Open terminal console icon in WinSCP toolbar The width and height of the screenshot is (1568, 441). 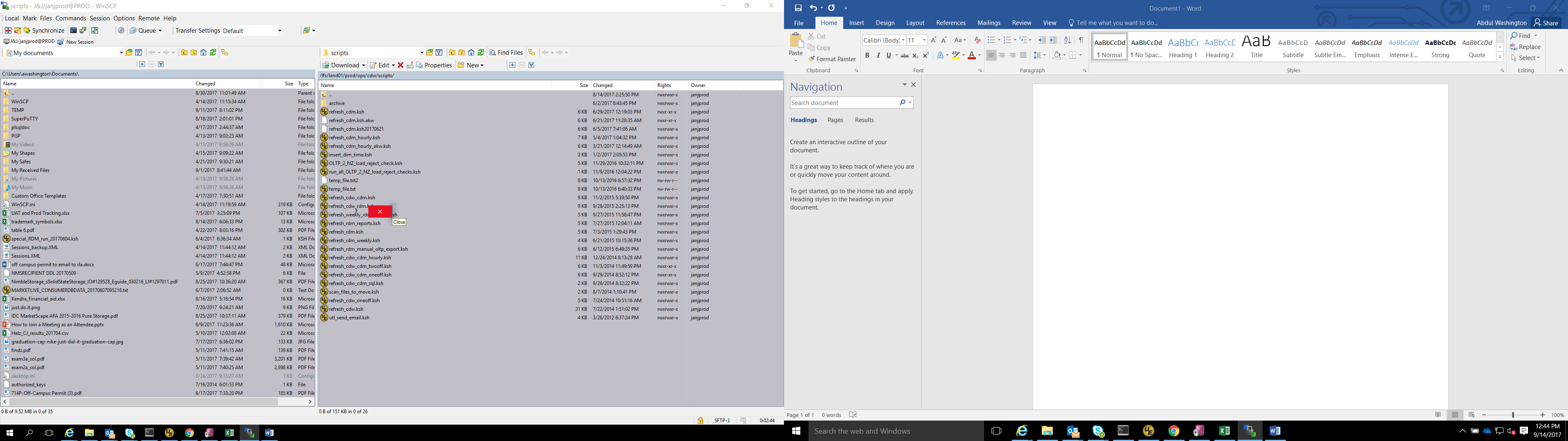point(73,31)
